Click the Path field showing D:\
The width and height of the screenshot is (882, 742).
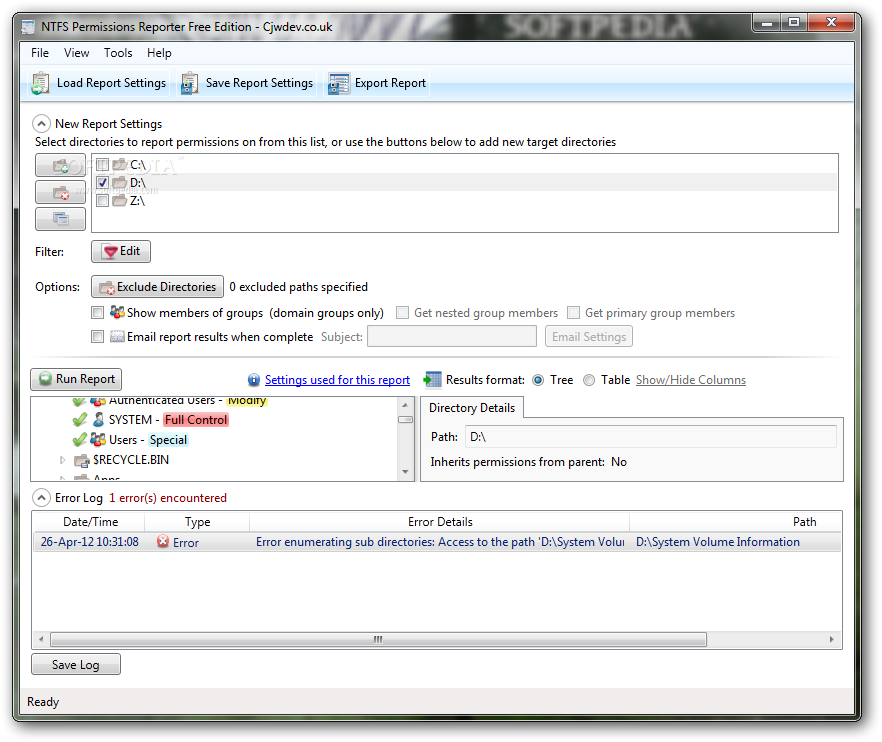click(651, 437)
